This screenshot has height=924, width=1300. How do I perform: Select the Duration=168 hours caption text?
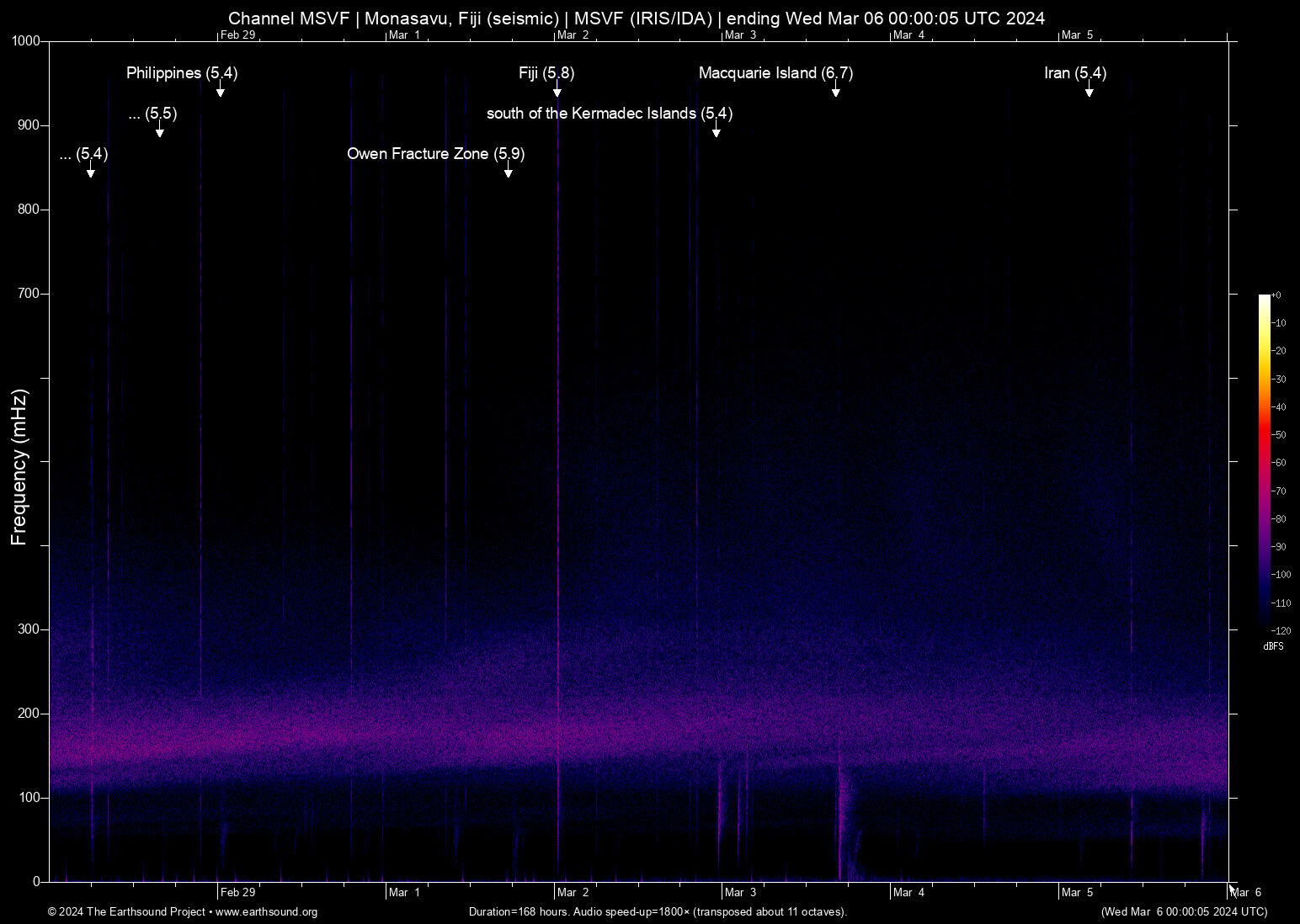[x=658, y=912]
